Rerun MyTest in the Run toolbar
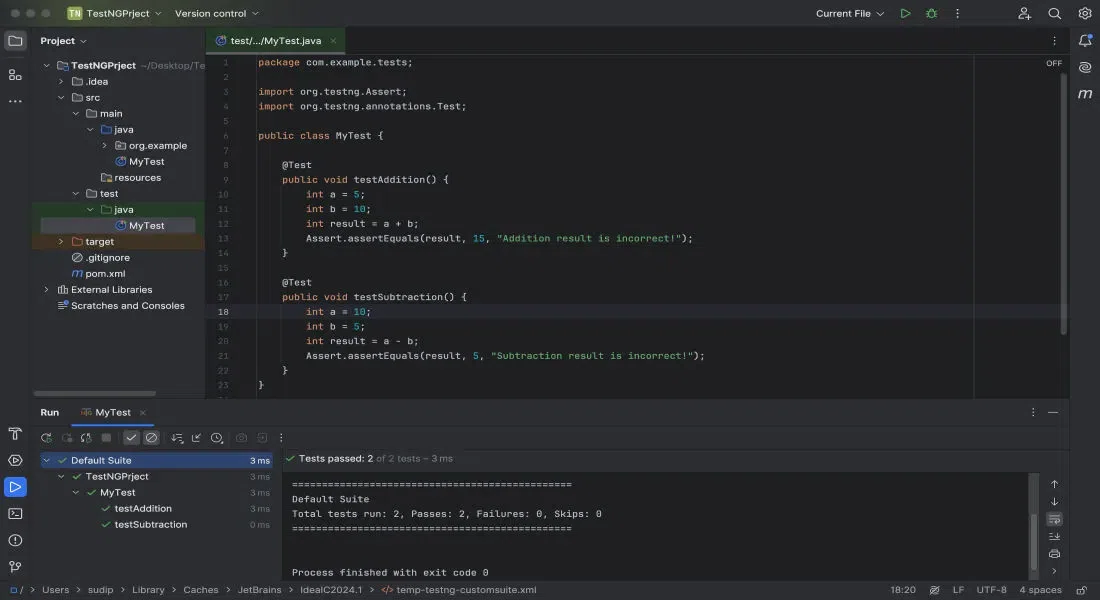This screenshot has width=1100, height=600. pos(46,438)
